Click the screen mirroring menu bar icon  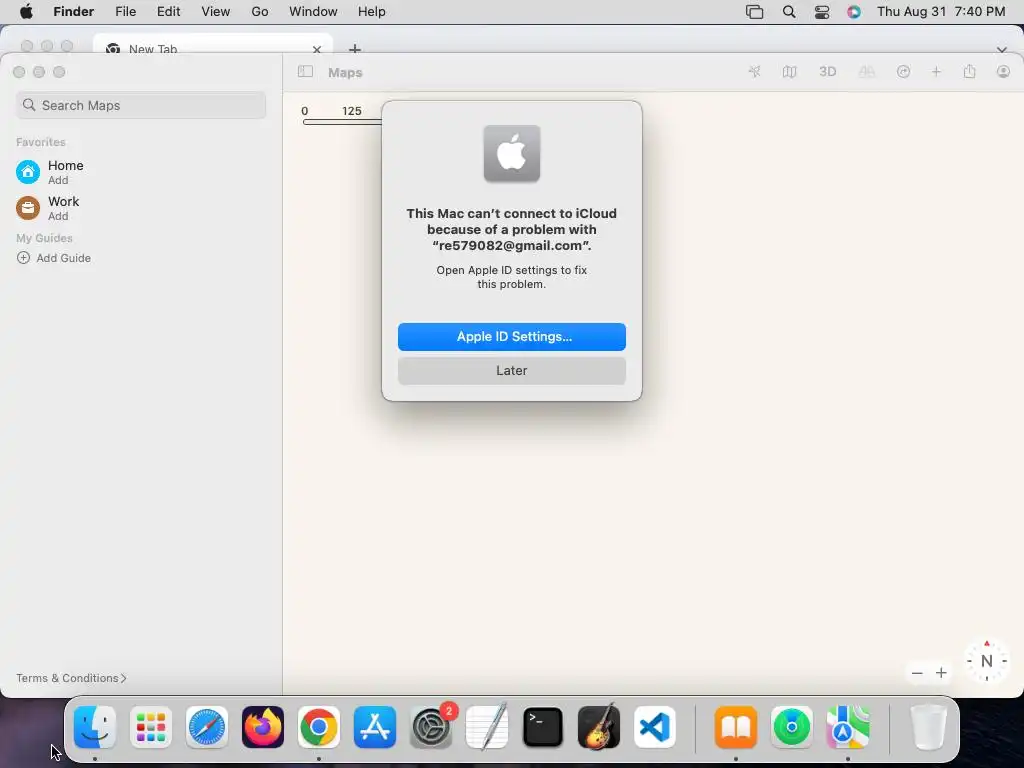(x=754, y=12)
